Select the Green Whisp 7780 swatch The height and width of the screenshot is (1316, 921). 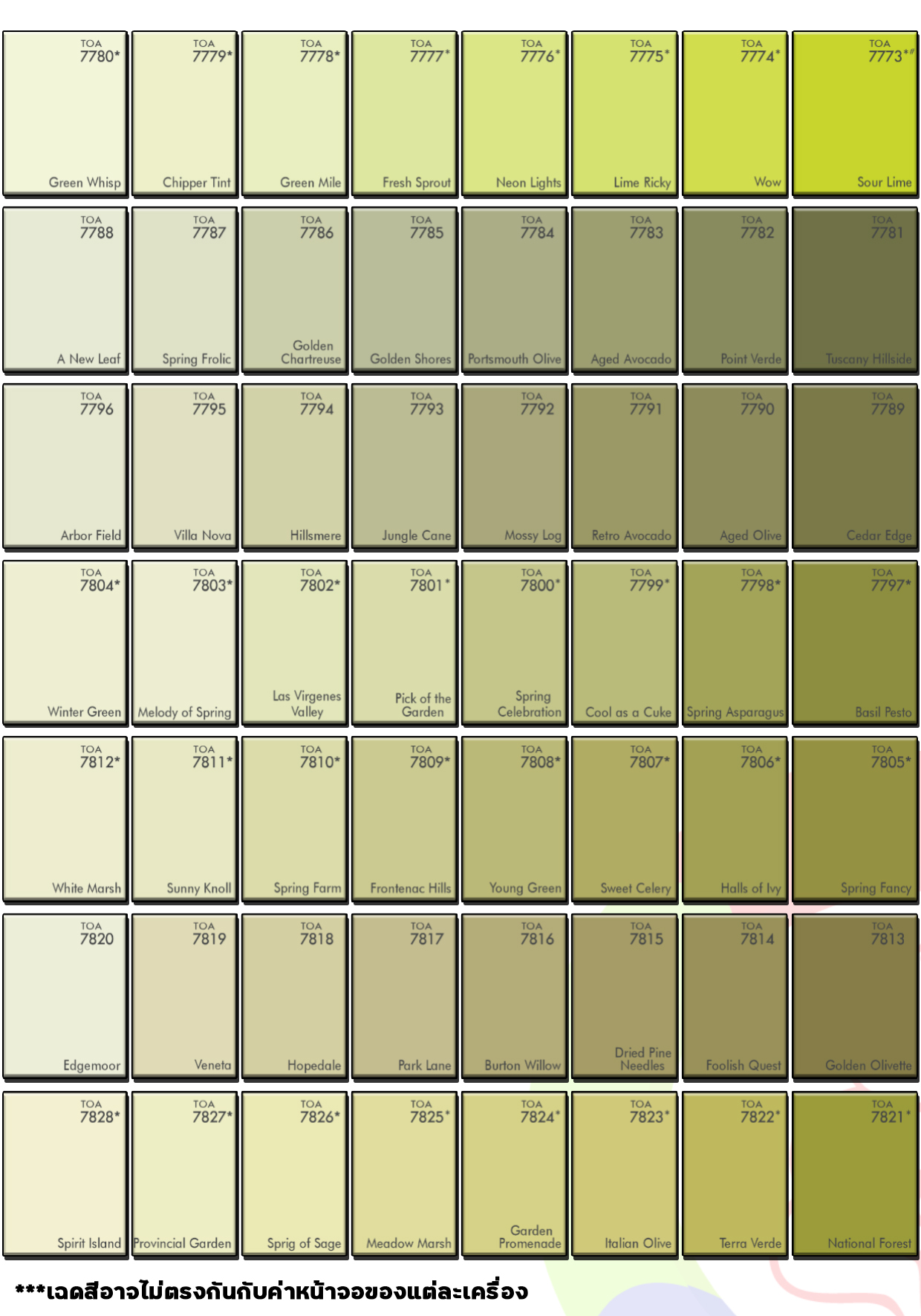click(65, 114)
